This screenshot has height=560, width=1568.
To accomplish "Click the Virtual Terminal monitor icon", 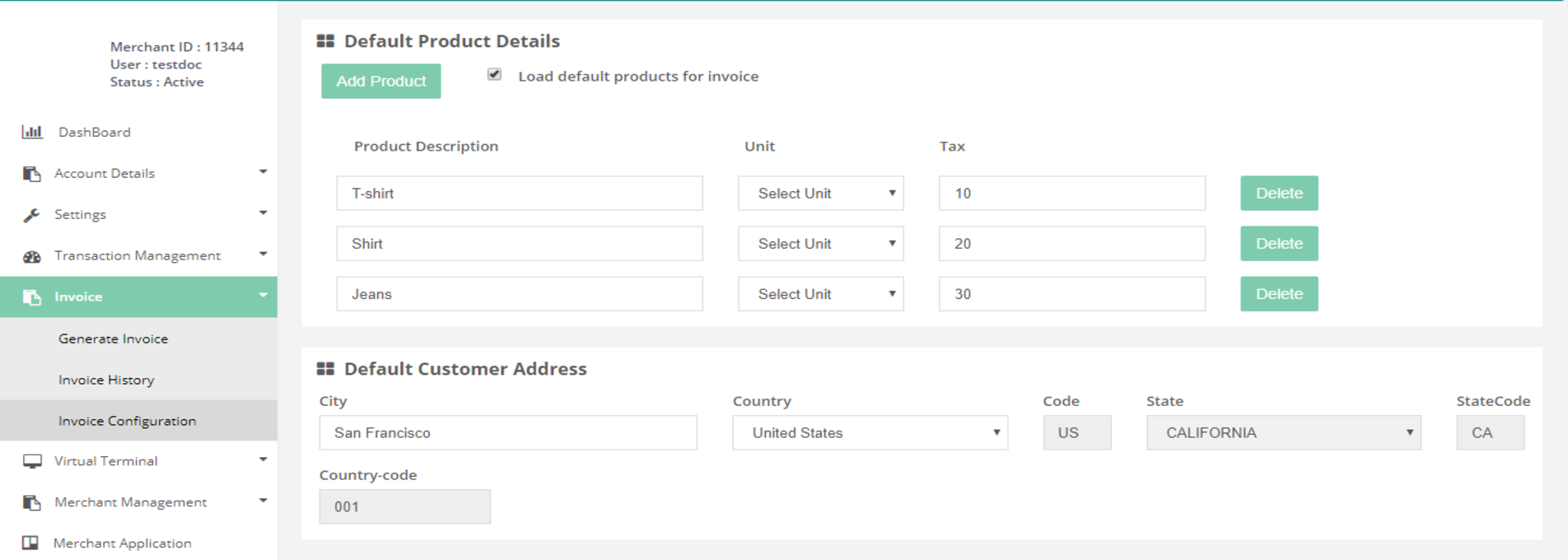I will (32, 461).
